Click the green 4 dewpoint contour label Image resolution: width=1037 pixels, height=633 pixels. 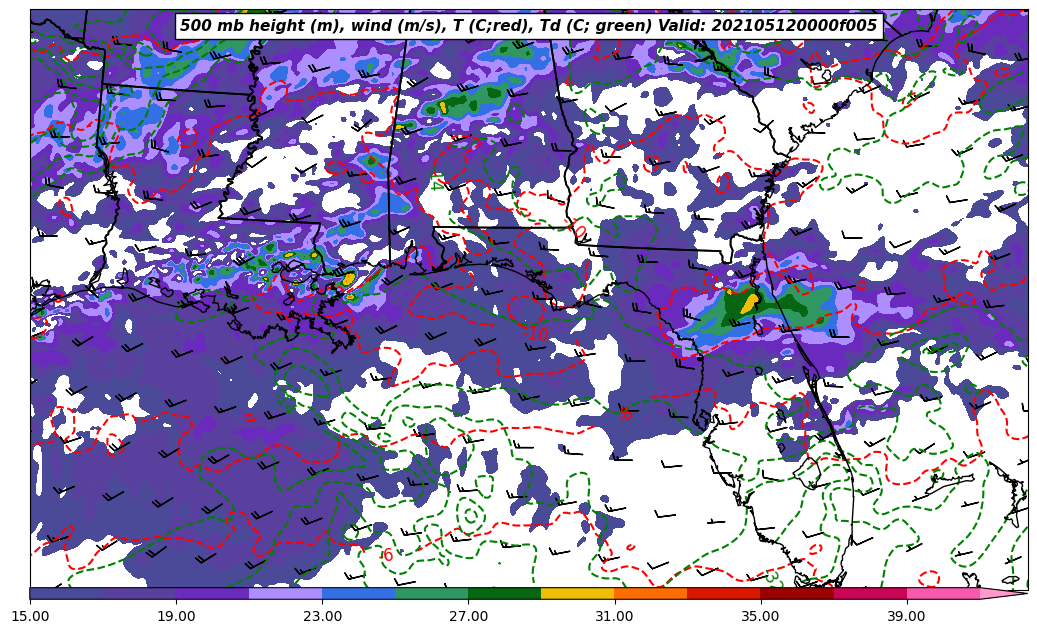[436, 184]
